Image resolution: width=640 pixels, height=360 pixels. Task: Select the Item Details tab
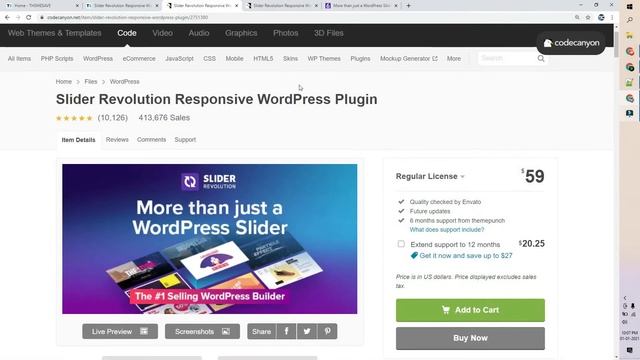(78, 140)
